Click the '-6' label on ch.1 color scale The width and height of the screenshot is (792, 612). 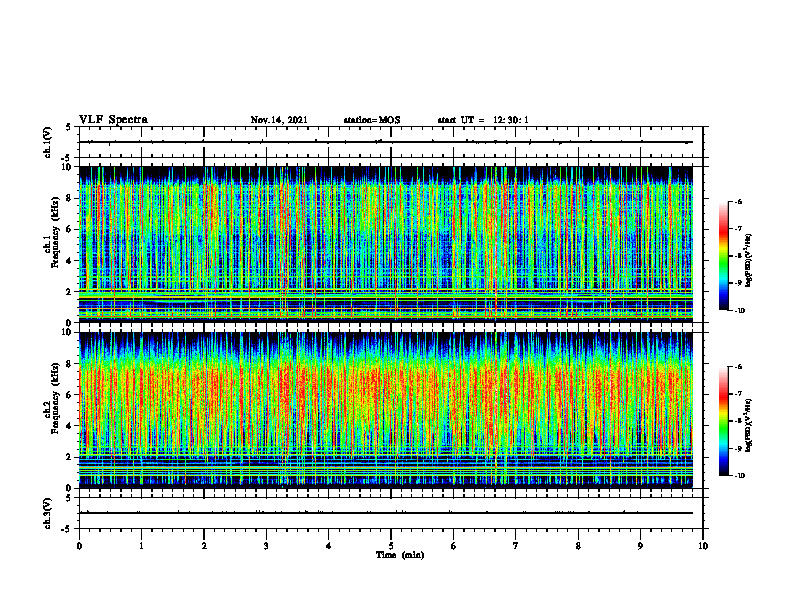coord(738,201)
